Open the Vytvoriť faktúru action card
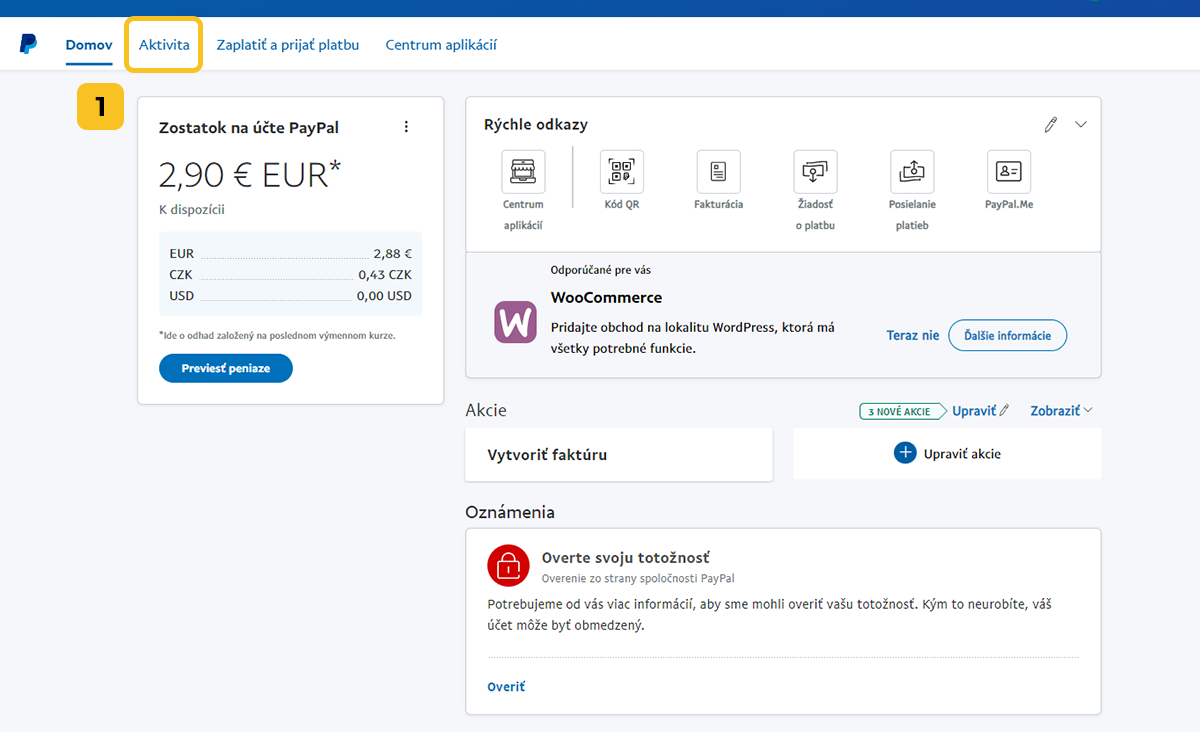The width and height of the screenshot is (1200, 732). (x=619, y=454)
